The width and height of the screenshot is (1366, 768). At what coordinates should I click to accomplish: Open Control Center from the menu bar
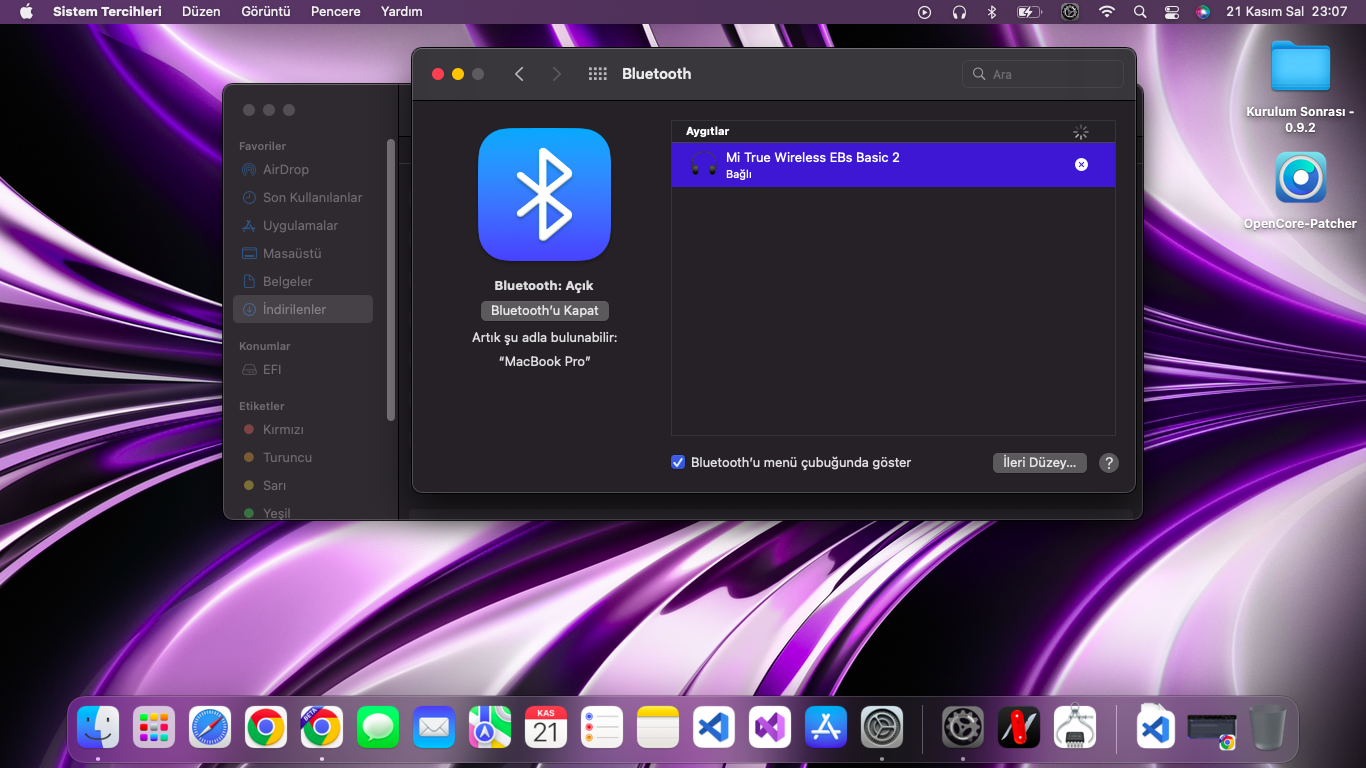1172,12
